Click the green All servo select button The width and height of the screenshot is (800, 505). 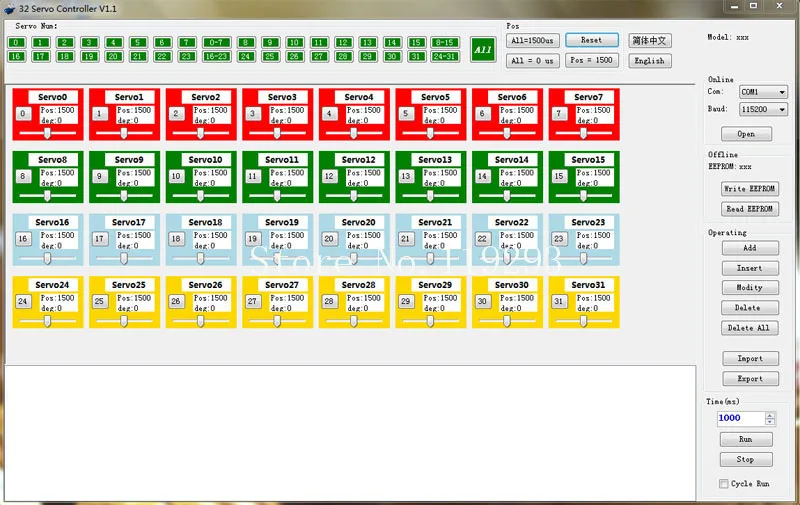tap(482, 49)
